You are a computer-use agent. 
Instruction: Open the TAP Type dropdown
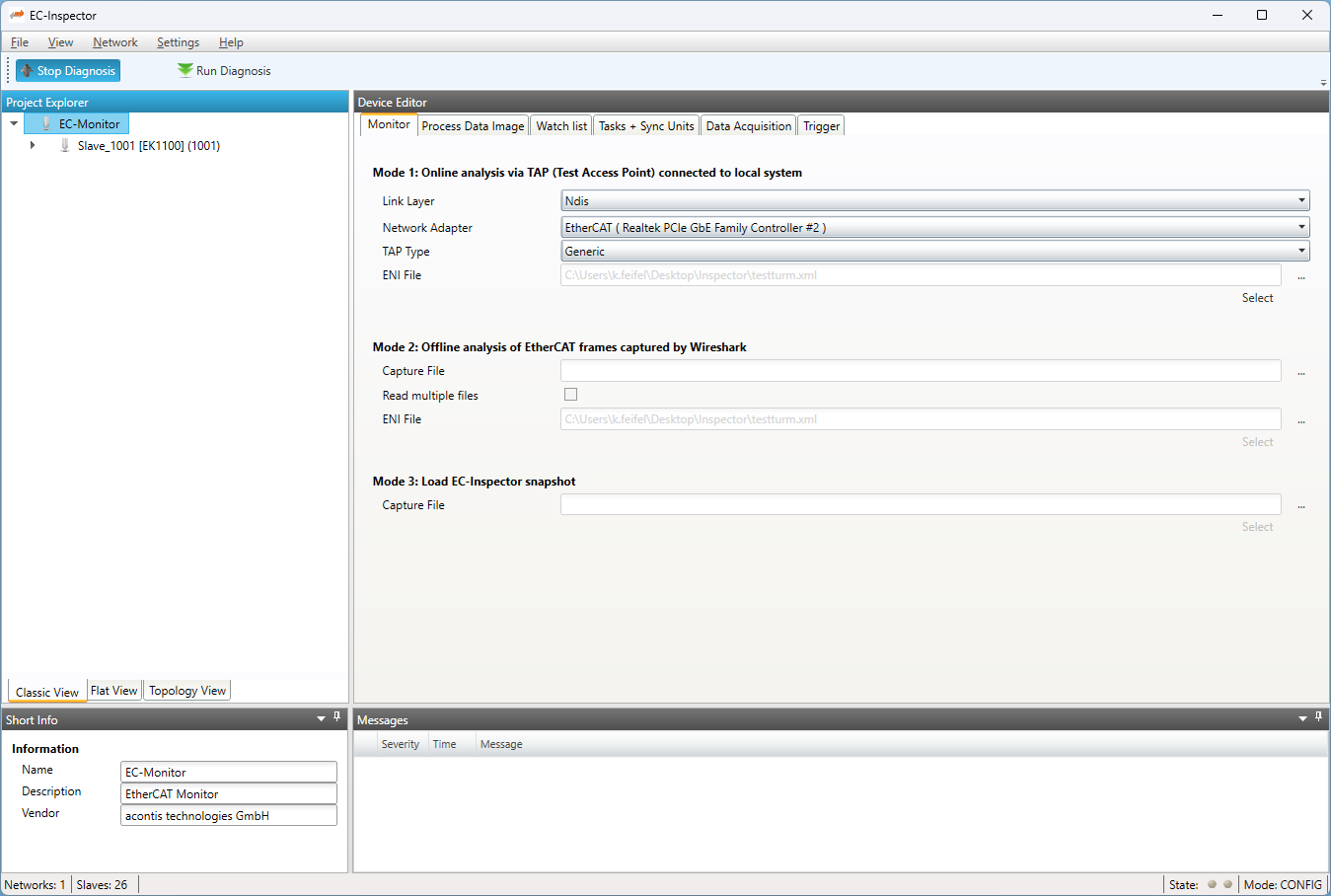tap(1301, 252)
